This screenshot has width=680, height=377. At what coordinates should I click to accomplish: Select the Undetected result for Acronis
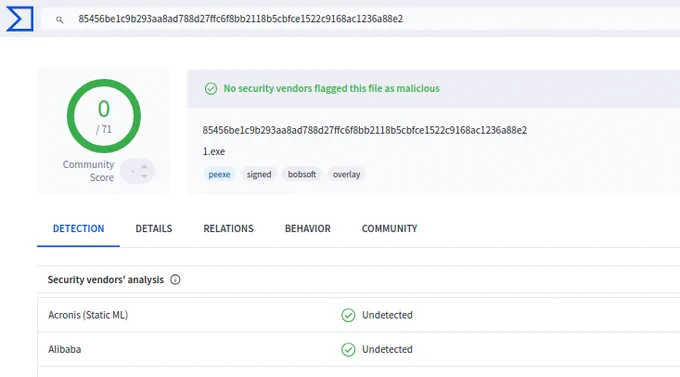coord(387,315)
